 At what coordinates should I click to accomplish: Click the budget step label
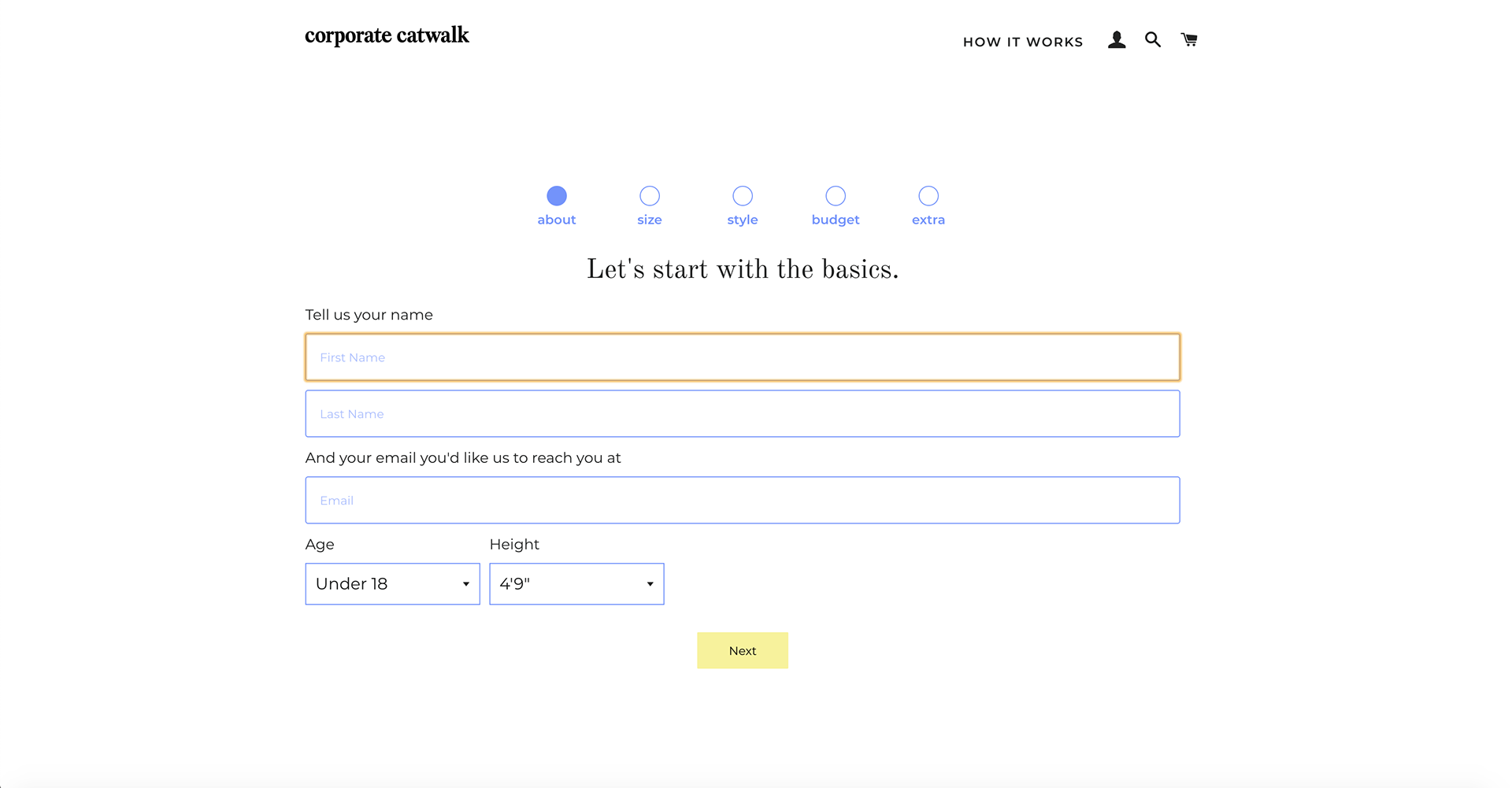tap(836, 220)
